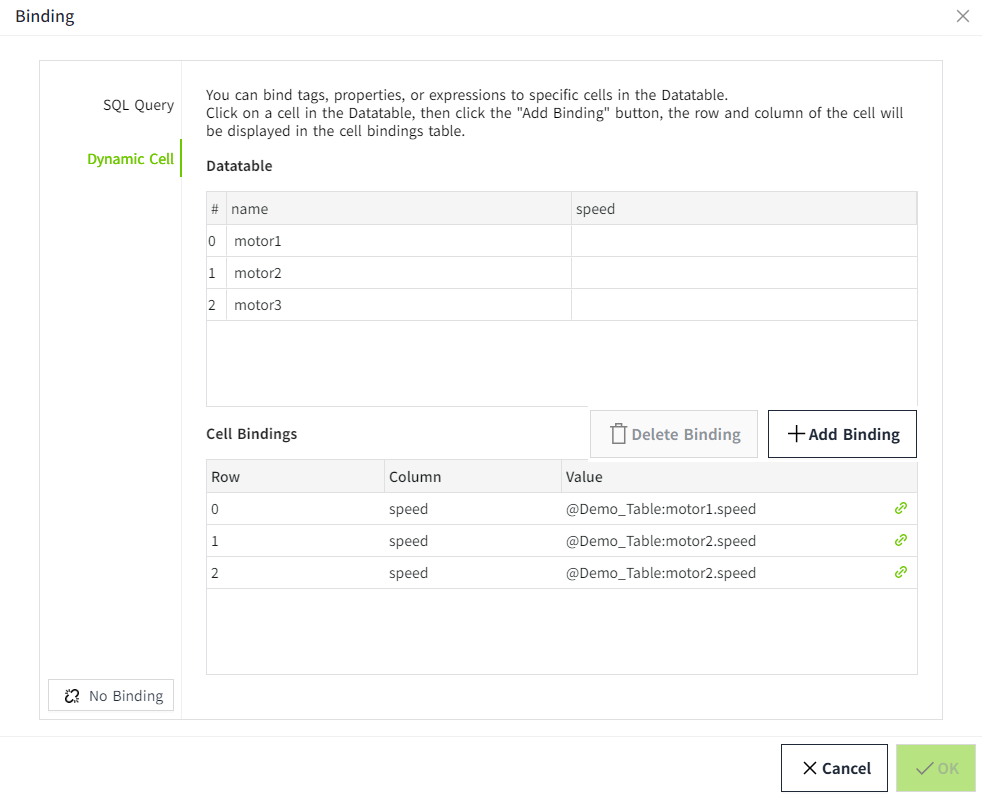
Task: Confirm with the OK button
Action: tap(936, 768)
